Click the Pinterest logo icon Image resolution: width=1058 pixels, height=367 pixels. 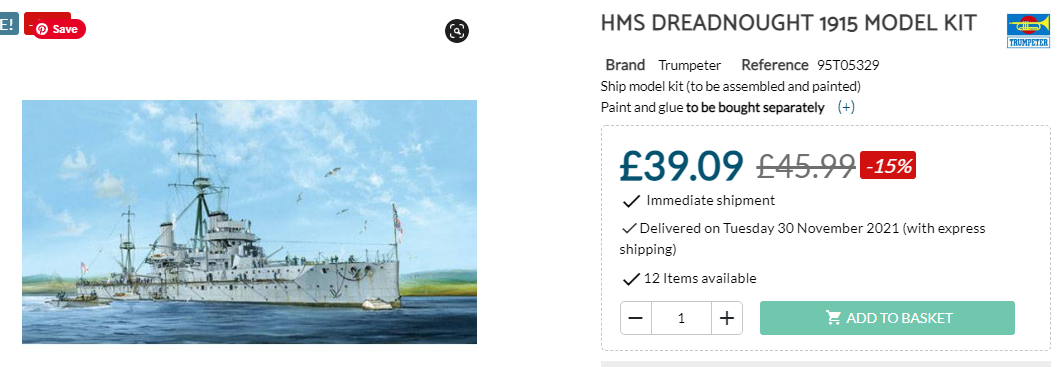tap(42, 29)
